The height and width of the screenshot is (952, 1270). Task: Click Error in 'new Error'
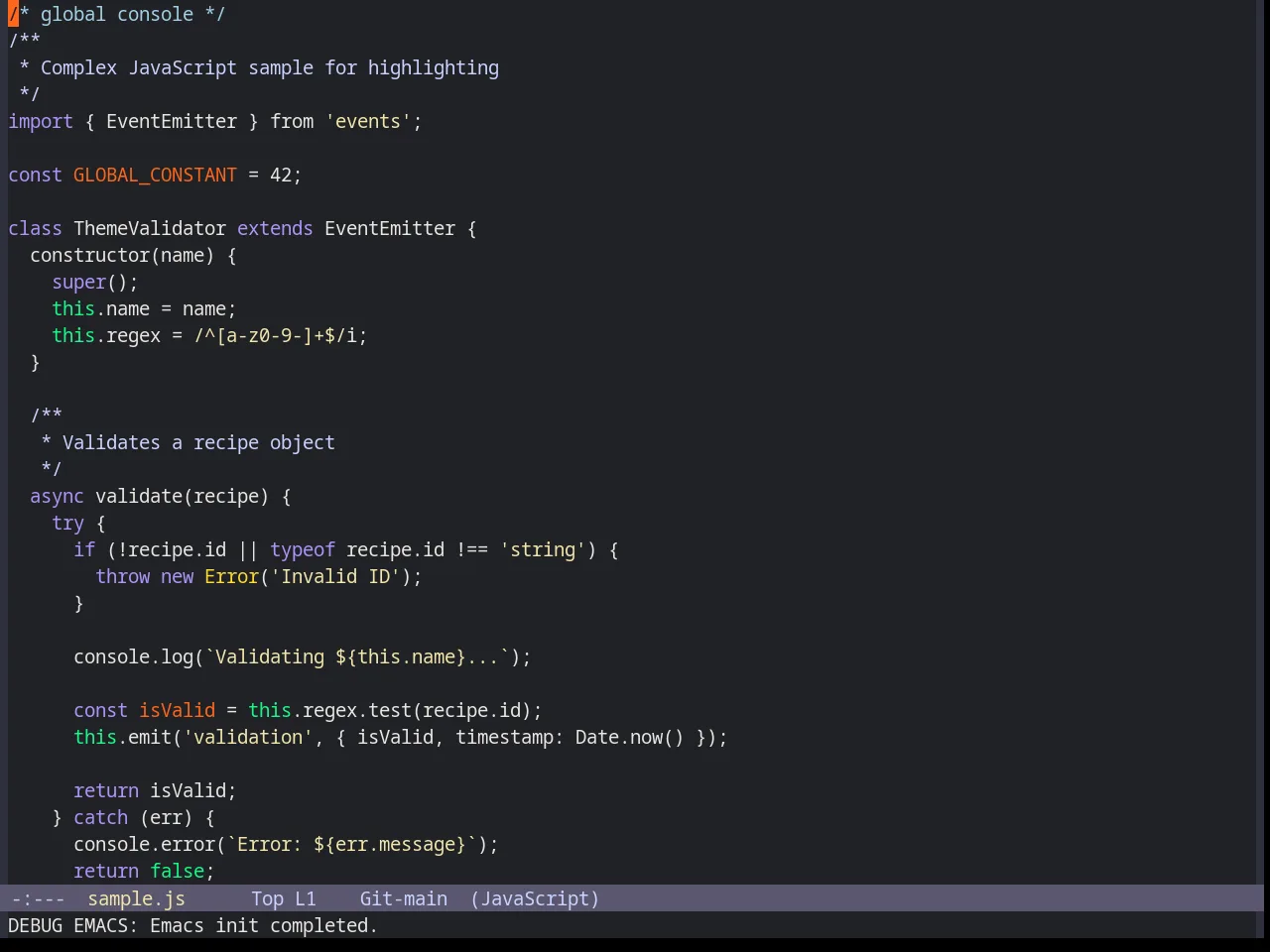point(231,576)
